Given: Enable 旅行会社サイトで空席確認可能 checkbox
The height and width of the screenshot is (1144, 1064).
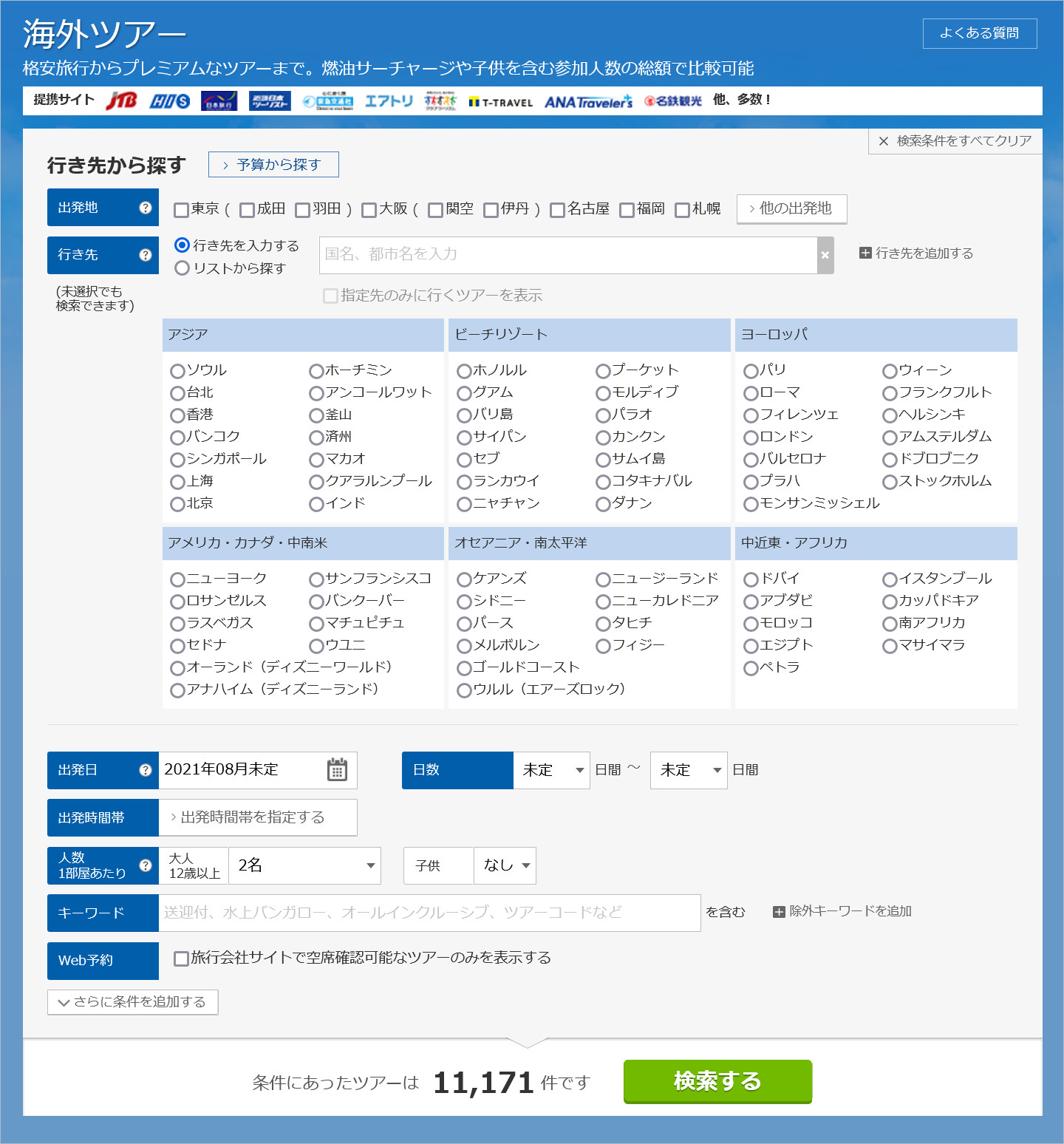Looking at the screenshot, I should [x=181, y=959].
